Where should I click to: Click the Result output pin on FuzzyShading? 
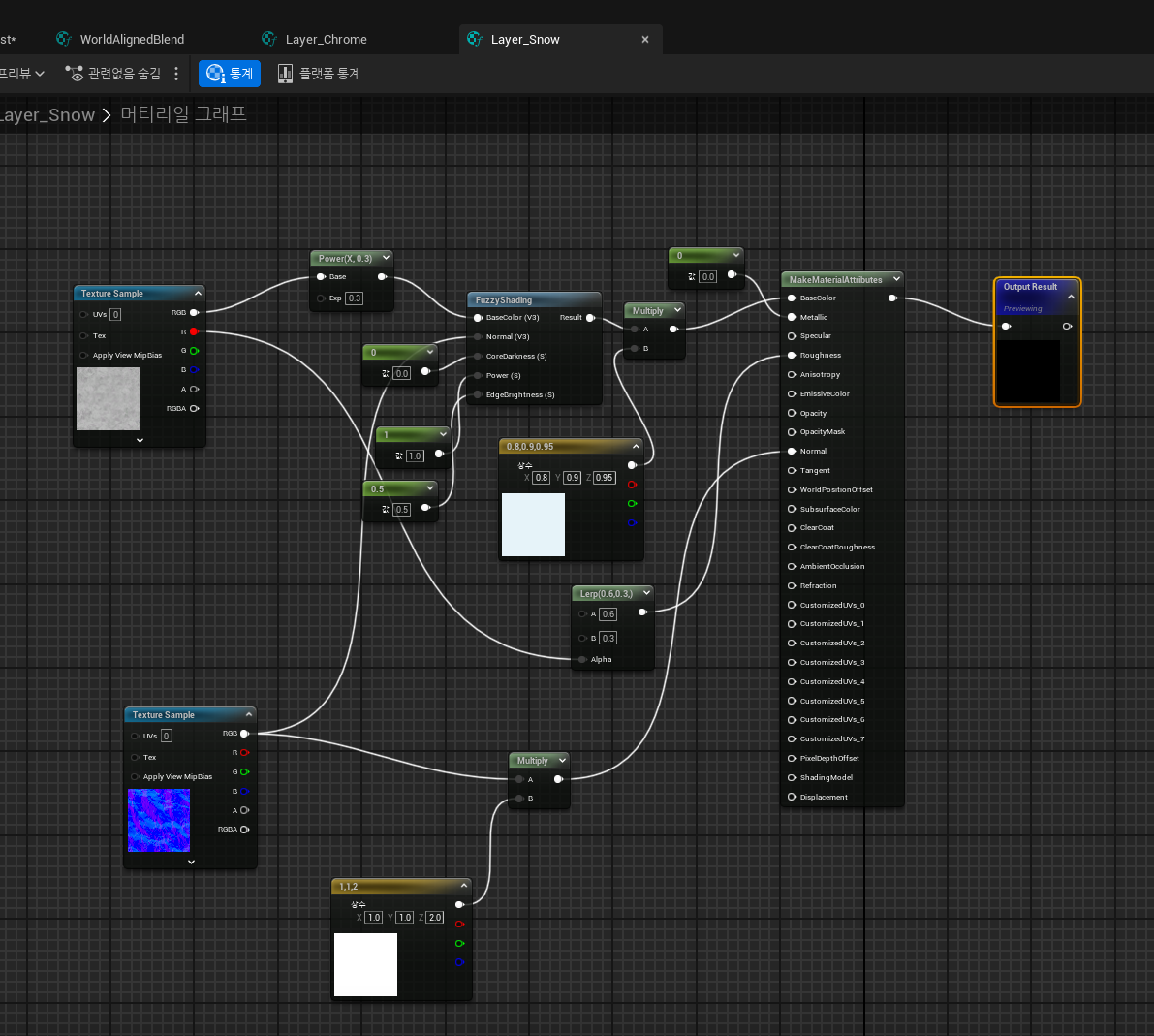590,318
